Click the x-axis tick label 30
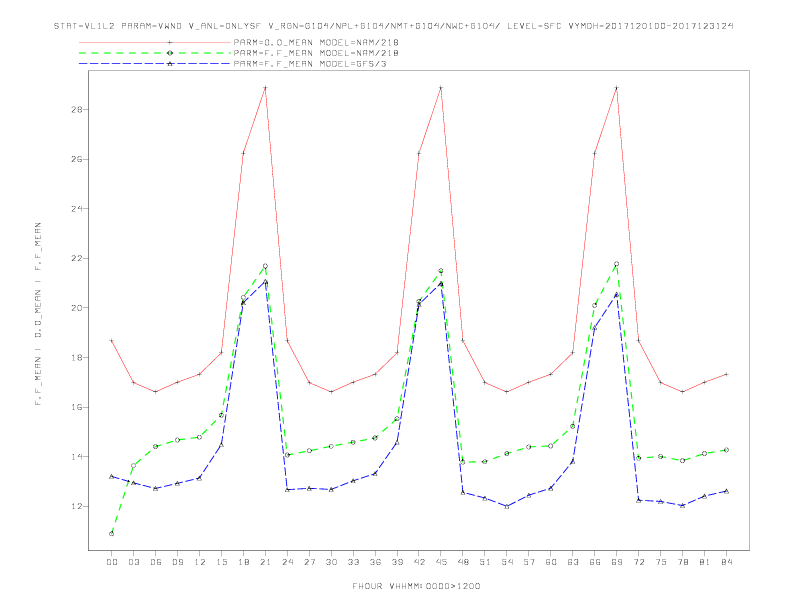 pyautogui.click(x=331, y=562)
